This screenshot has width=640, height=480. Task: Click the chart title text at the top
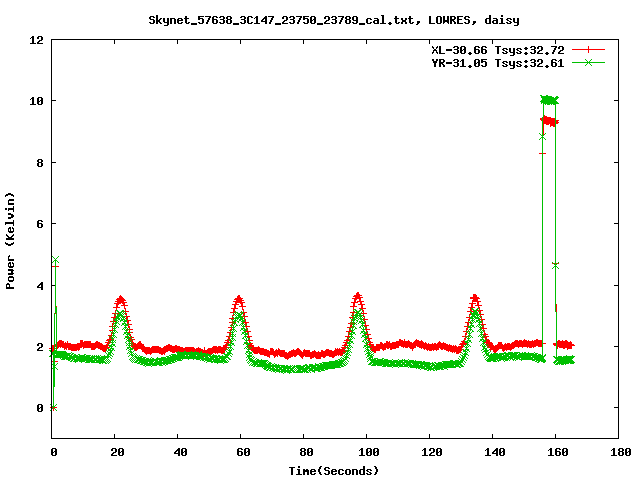coord(333,19)
